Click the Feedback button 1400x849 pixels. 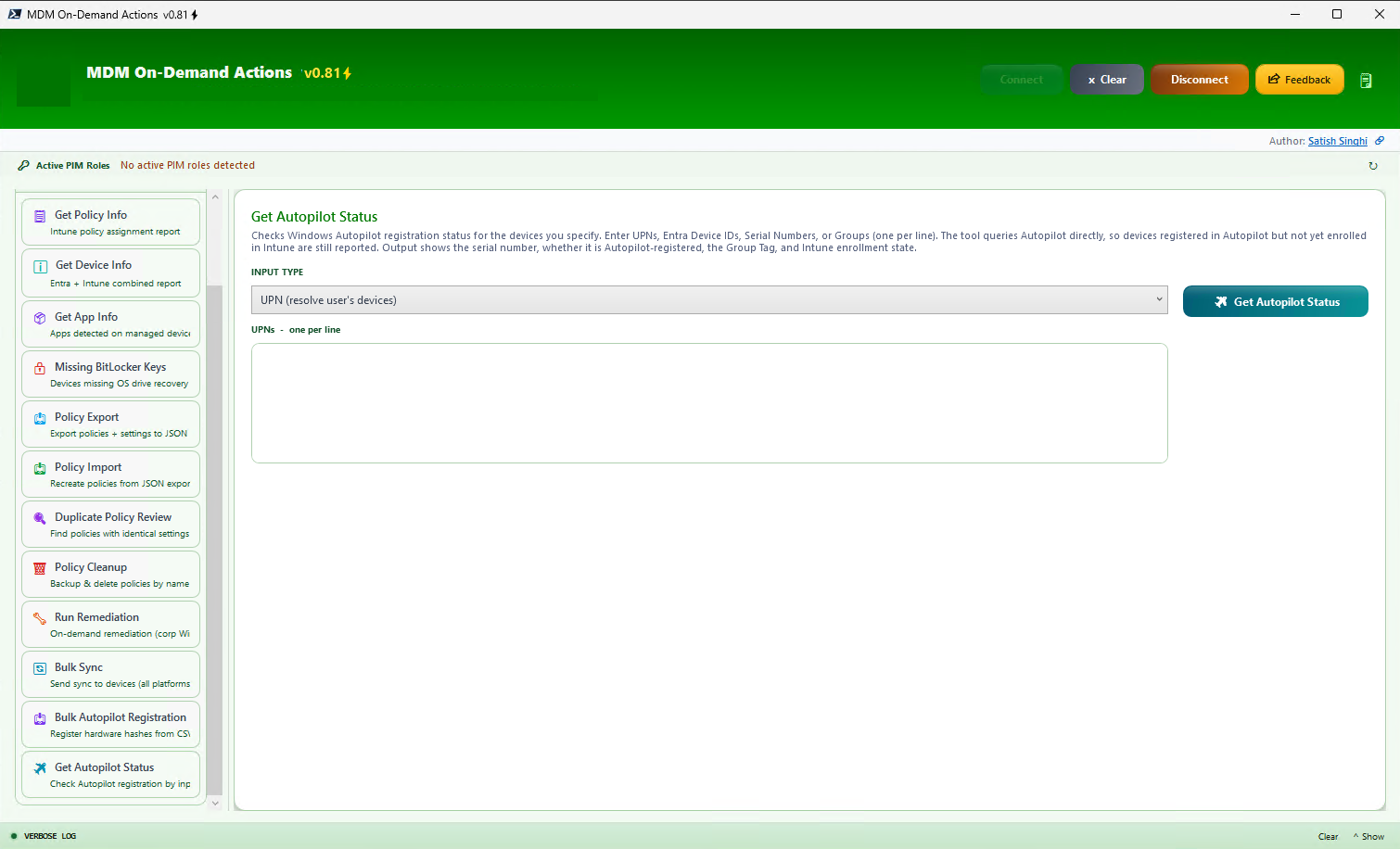click(x=1299, y=80)
